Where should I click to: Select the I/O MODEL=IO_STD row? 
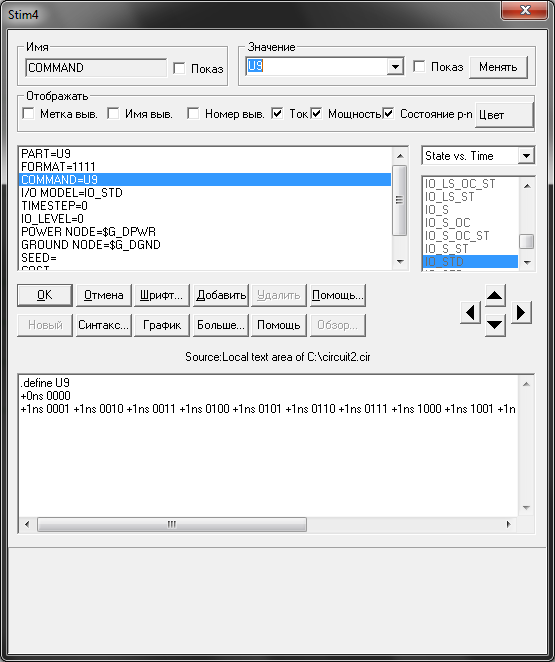click(205, 193)
